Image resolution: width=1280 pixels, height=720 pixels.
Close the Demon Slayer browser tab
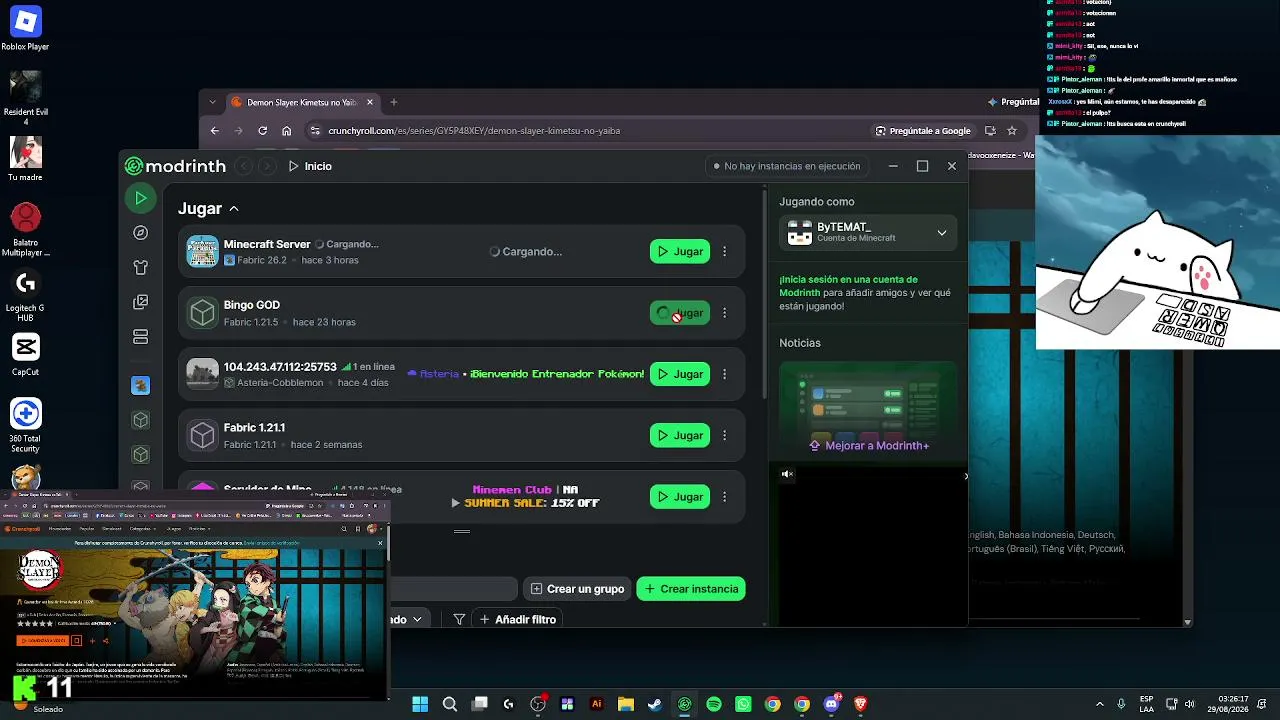[370, 102]
